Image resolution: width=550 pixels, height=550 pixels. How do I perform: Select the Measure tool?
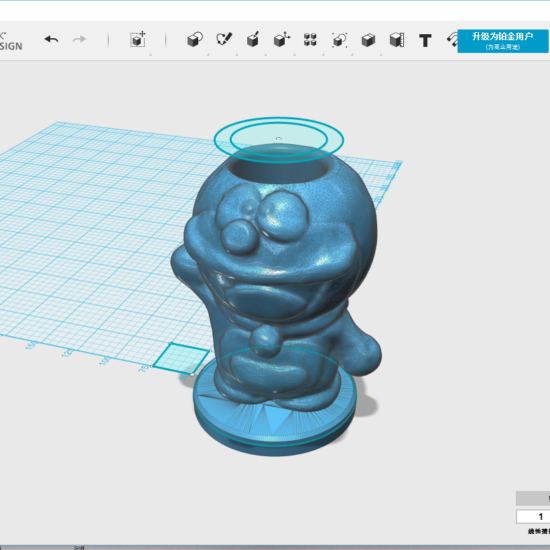(397, 40)
